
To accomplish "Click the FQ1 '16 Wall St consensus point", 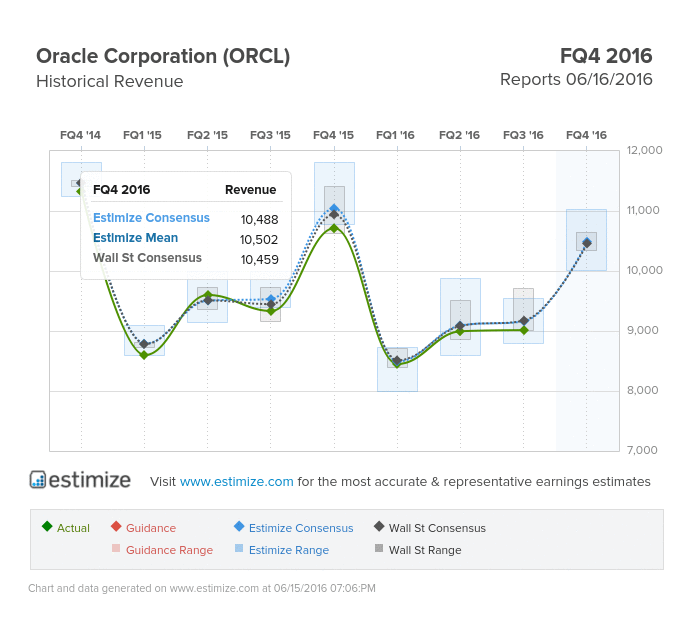I will point(397,360).
